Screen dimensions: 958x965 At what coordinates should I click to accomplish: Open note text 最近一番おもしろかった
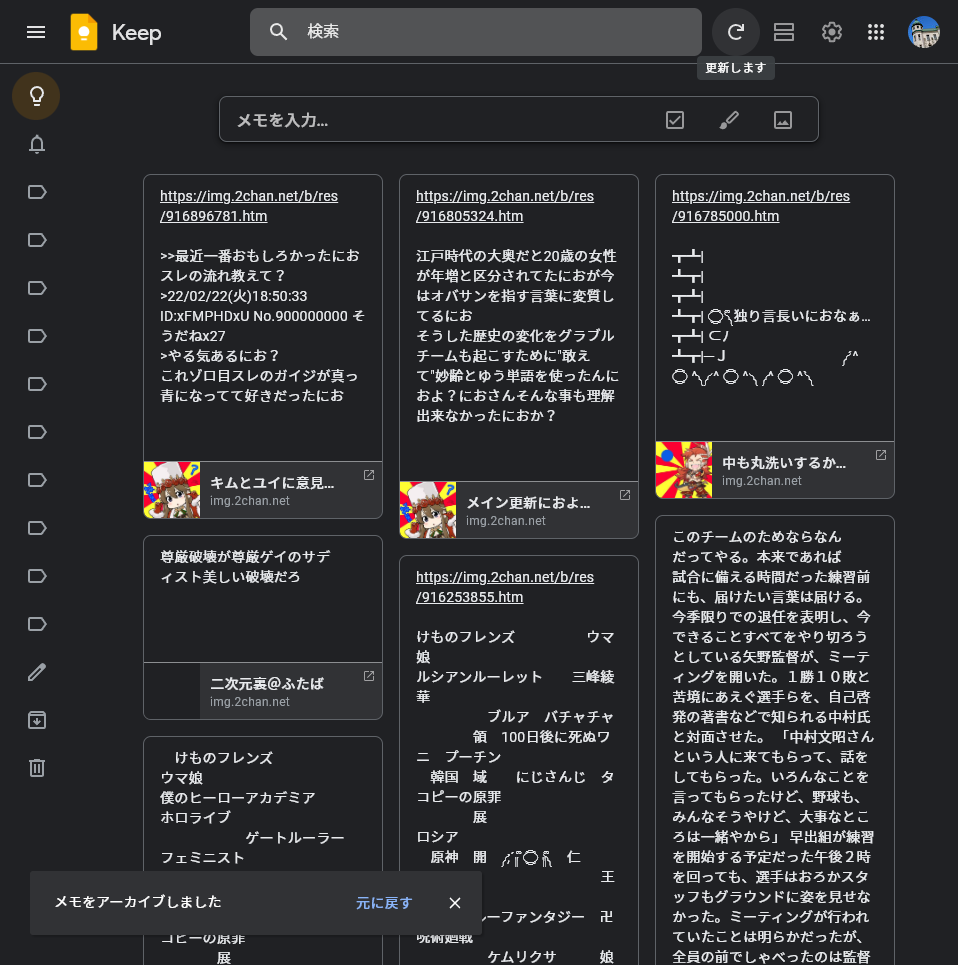click(x=262, y=326)
